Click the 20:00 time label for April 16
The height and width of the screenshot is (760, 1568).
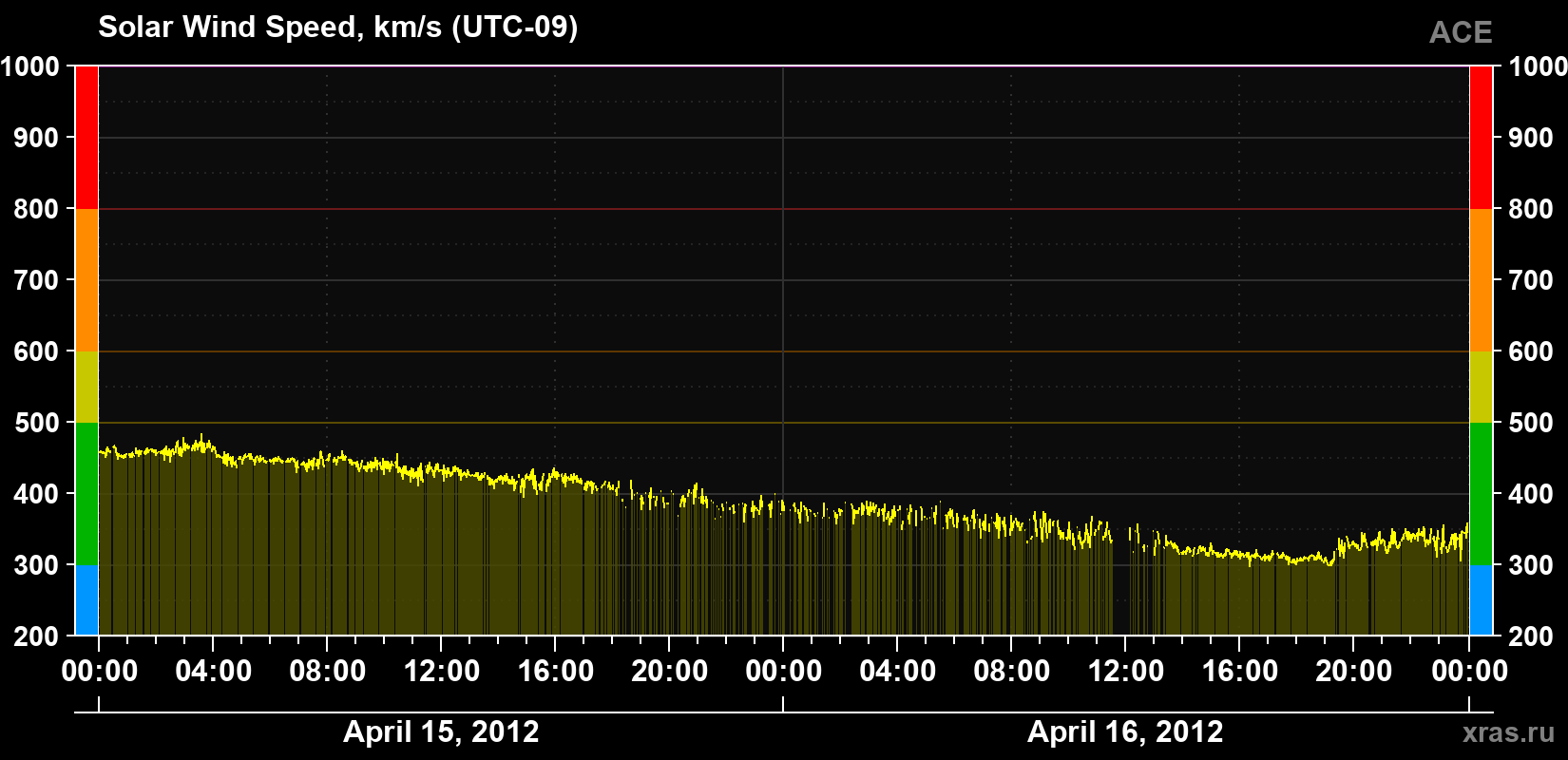tap(1353, 672)
